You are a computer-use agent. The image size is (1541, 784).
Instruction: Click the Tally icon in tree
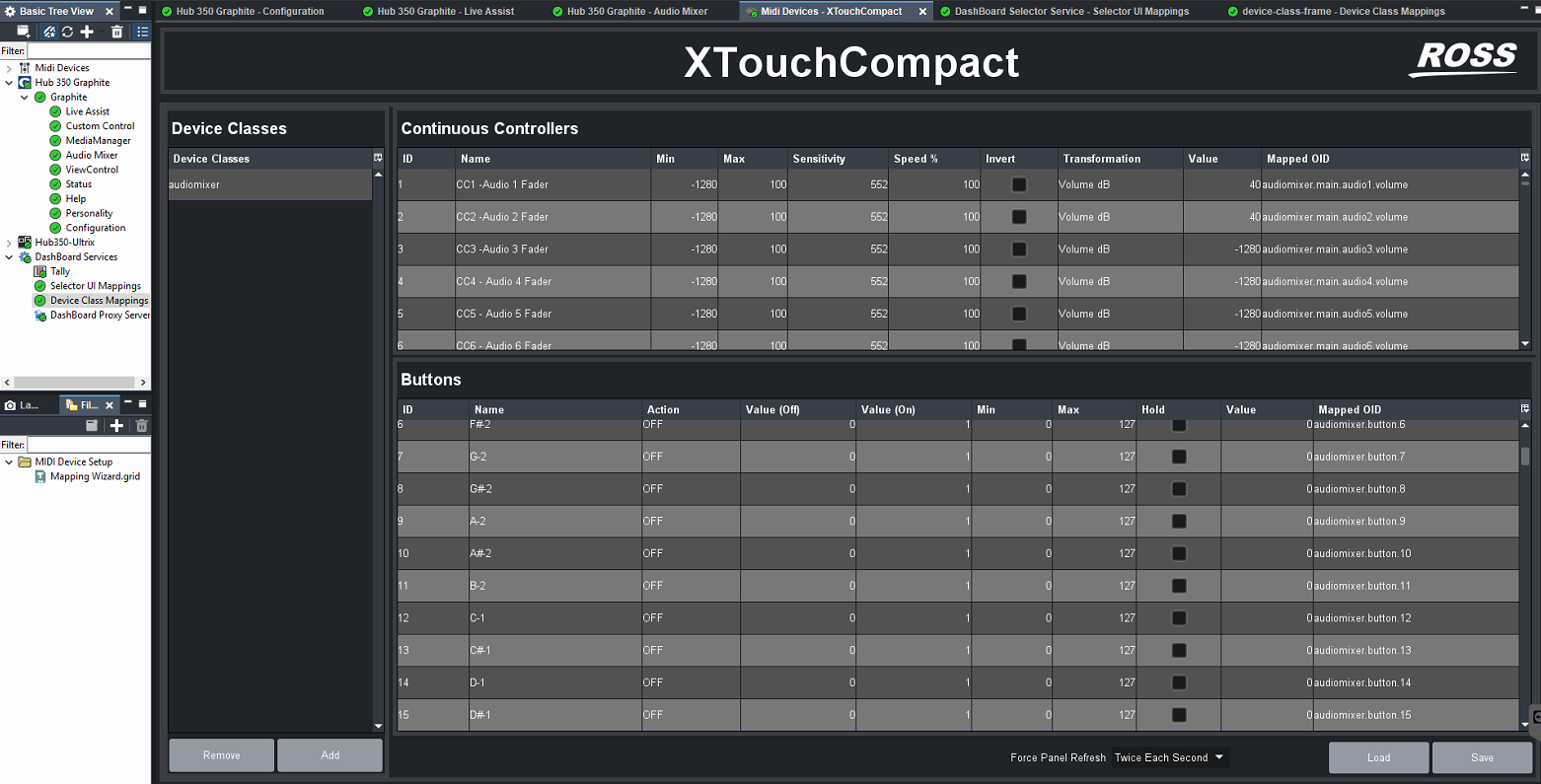point(40,271)
